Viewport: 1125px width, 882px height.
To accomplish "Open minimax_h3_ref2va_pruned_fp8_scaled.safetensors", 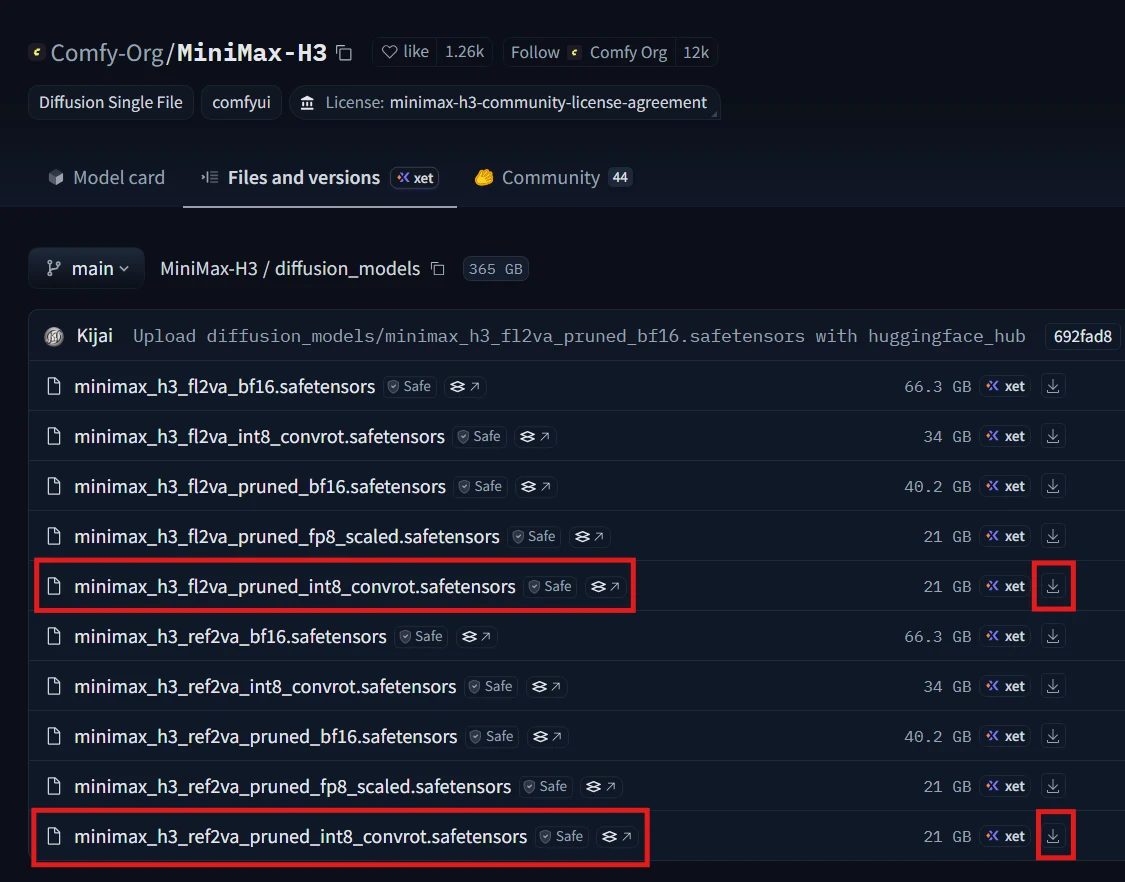I will tap(293, 787).
